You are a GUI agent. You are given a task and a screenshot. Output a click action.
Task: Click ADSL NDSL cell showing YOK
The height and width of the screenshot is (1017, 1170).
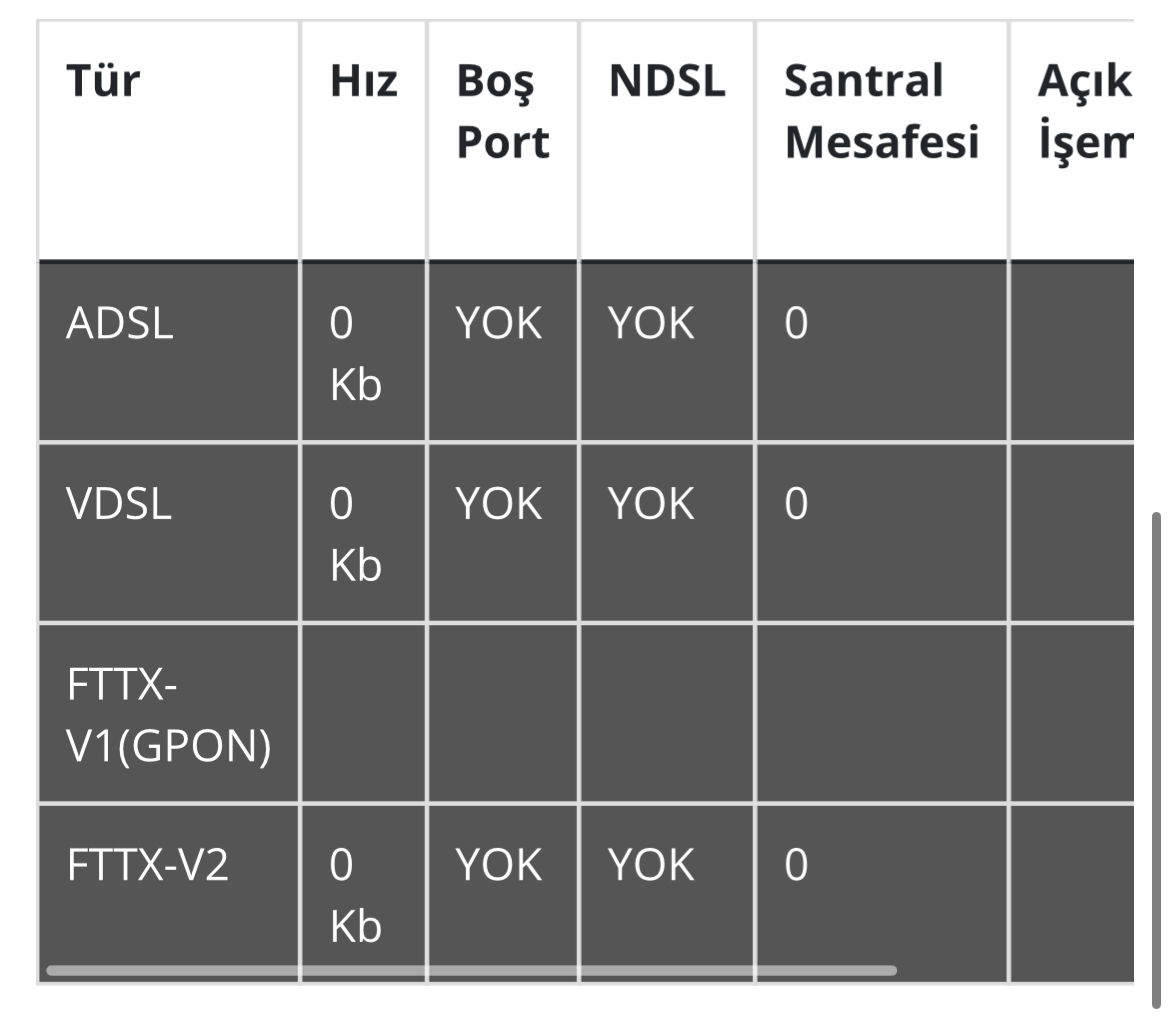(x=651, y=325)
